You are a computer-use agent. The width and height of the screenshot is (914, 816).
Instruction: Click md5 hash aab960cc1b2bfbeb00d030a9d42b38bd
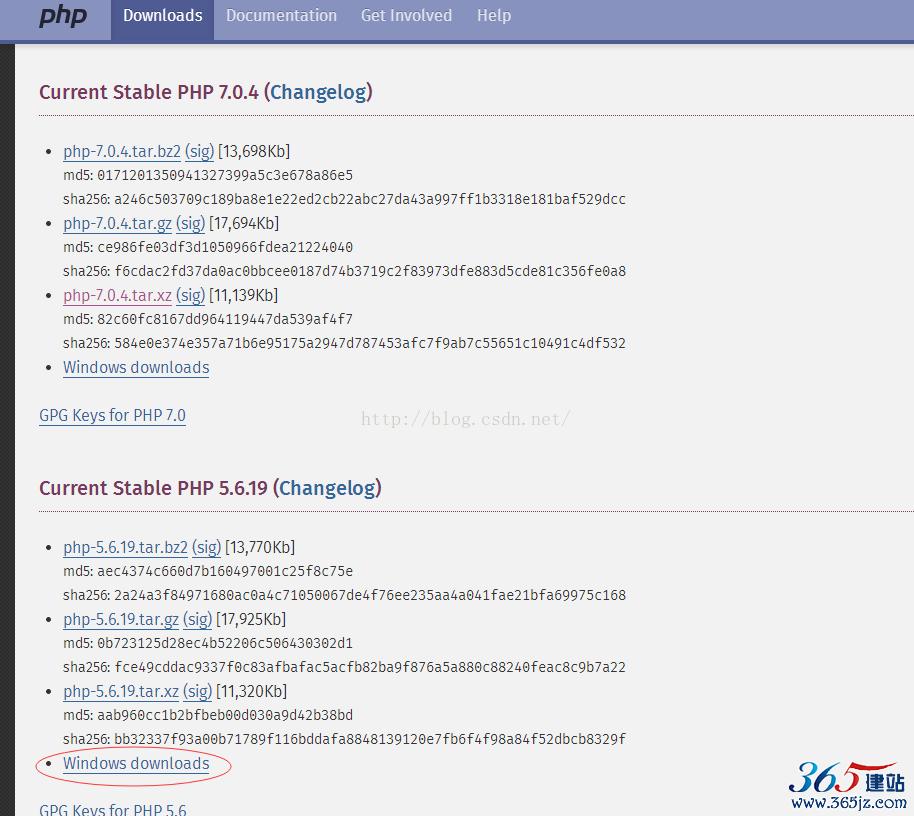click(225, 715)
